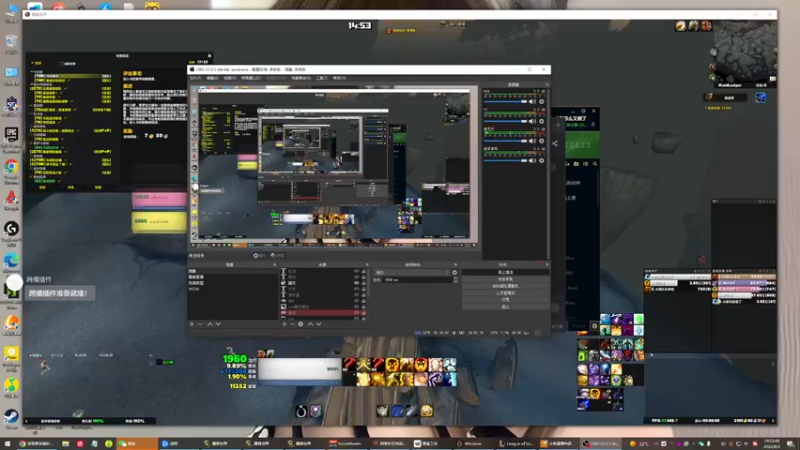
Task: Undock the audio mixer panel via header icon
Action: [546, 85]
